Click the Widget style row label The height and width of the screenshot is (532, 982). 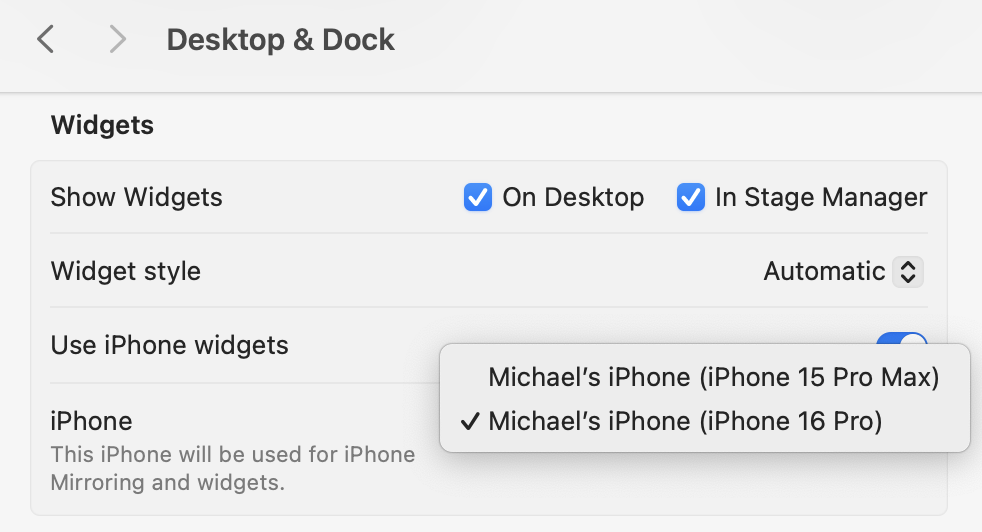click(125, 271)
